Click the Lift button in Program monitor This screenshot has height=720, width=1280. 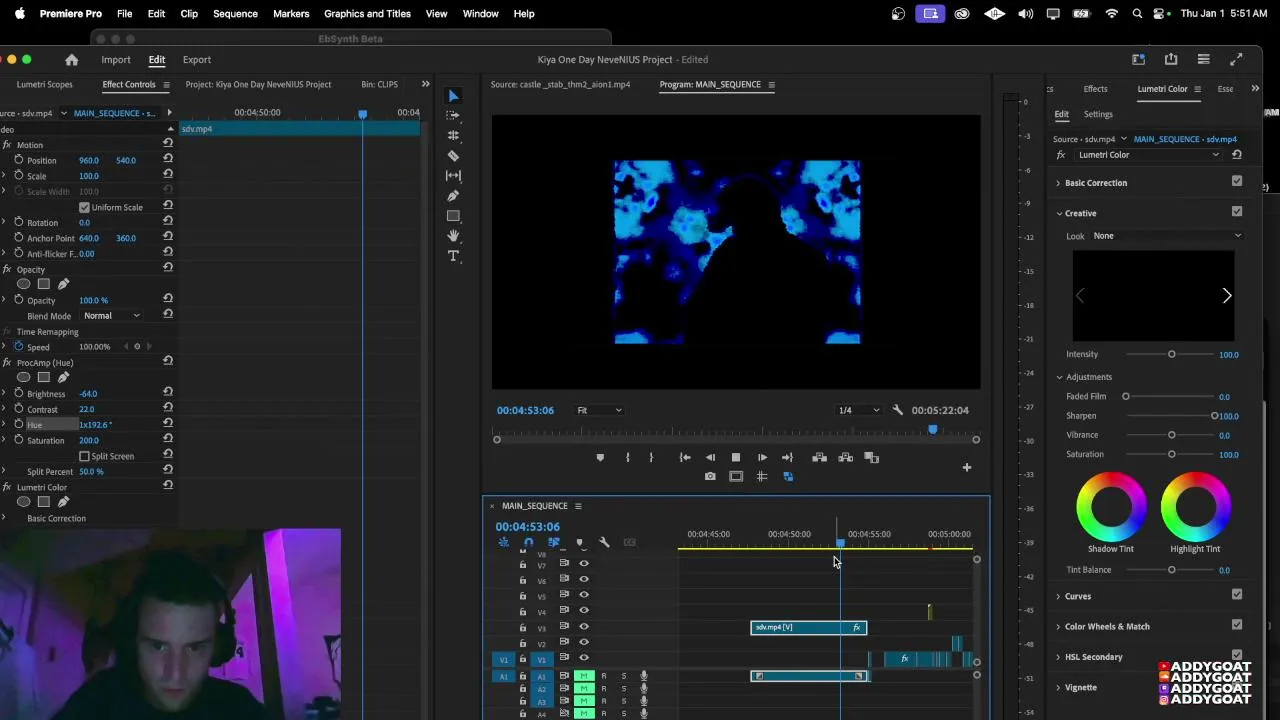(819, 458)
